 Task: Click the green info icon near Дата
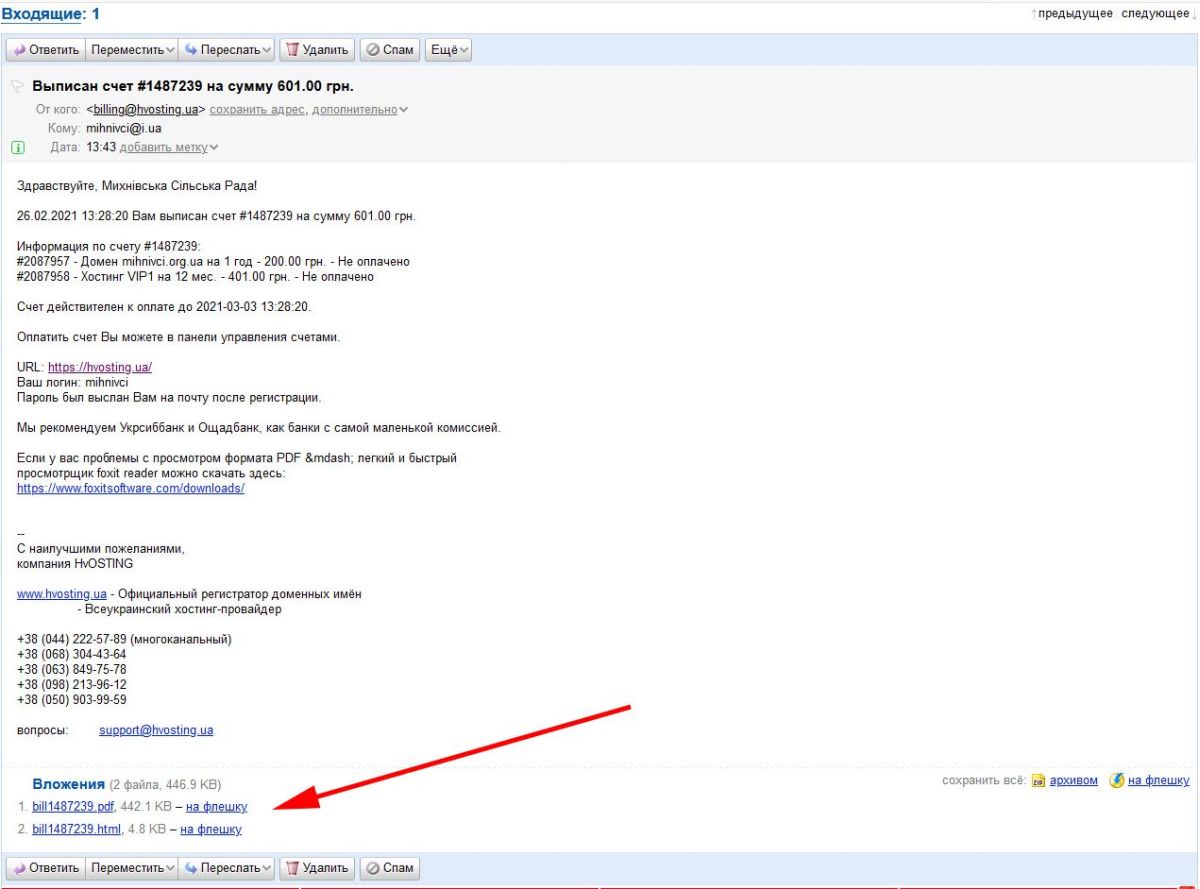18,148
